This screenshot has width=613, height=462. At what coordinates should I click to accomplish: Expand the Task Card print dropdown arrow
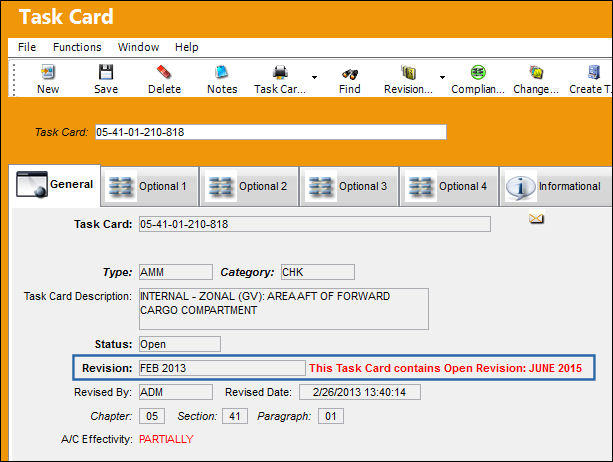click(314, 77)
